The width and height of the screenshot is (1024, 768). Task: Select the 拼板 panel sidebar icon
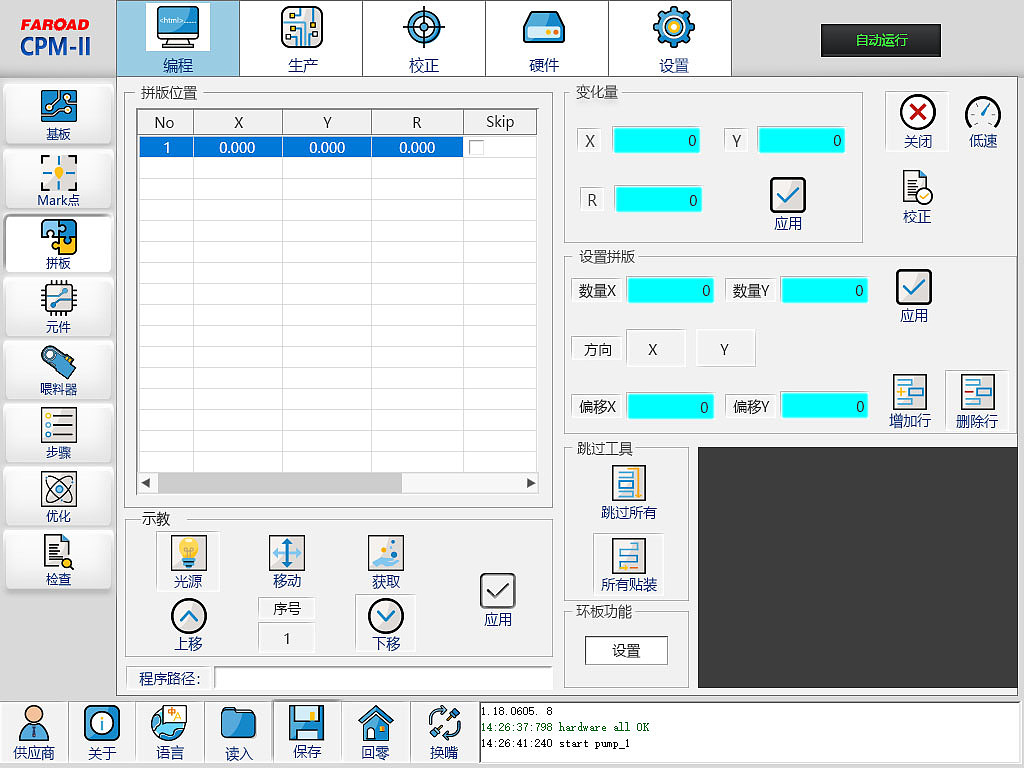coord(58,244)
